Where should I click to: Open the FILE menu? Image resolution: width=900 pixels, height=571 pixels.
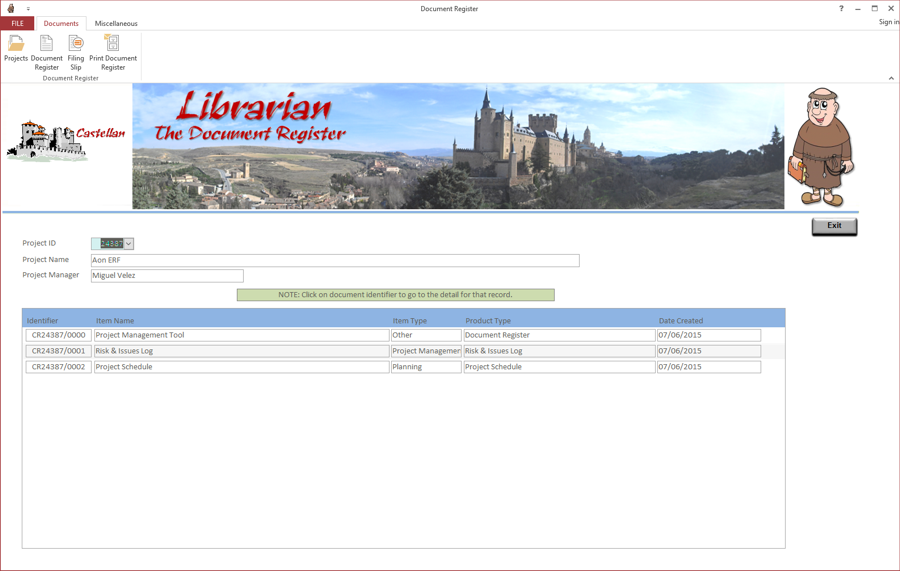pyautogui.click(x=17, y=24)
